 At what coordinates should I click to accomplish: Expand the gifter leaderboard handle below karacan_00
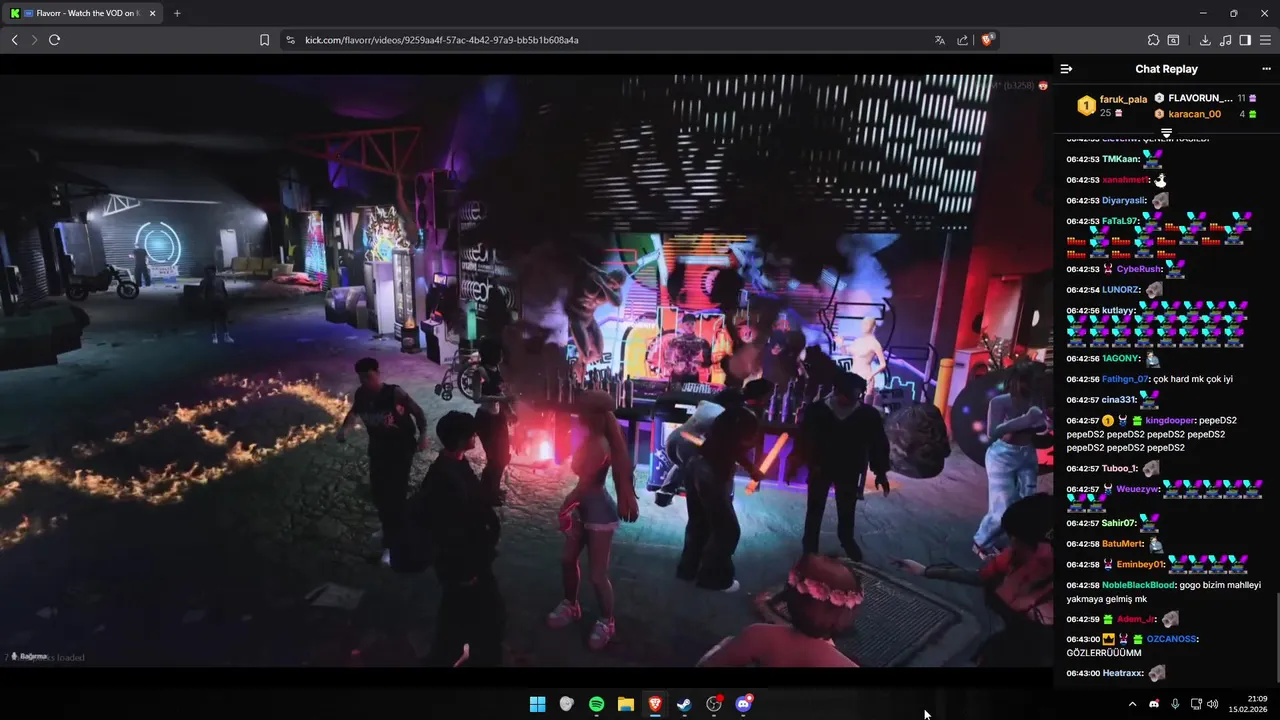point(1166,132)
